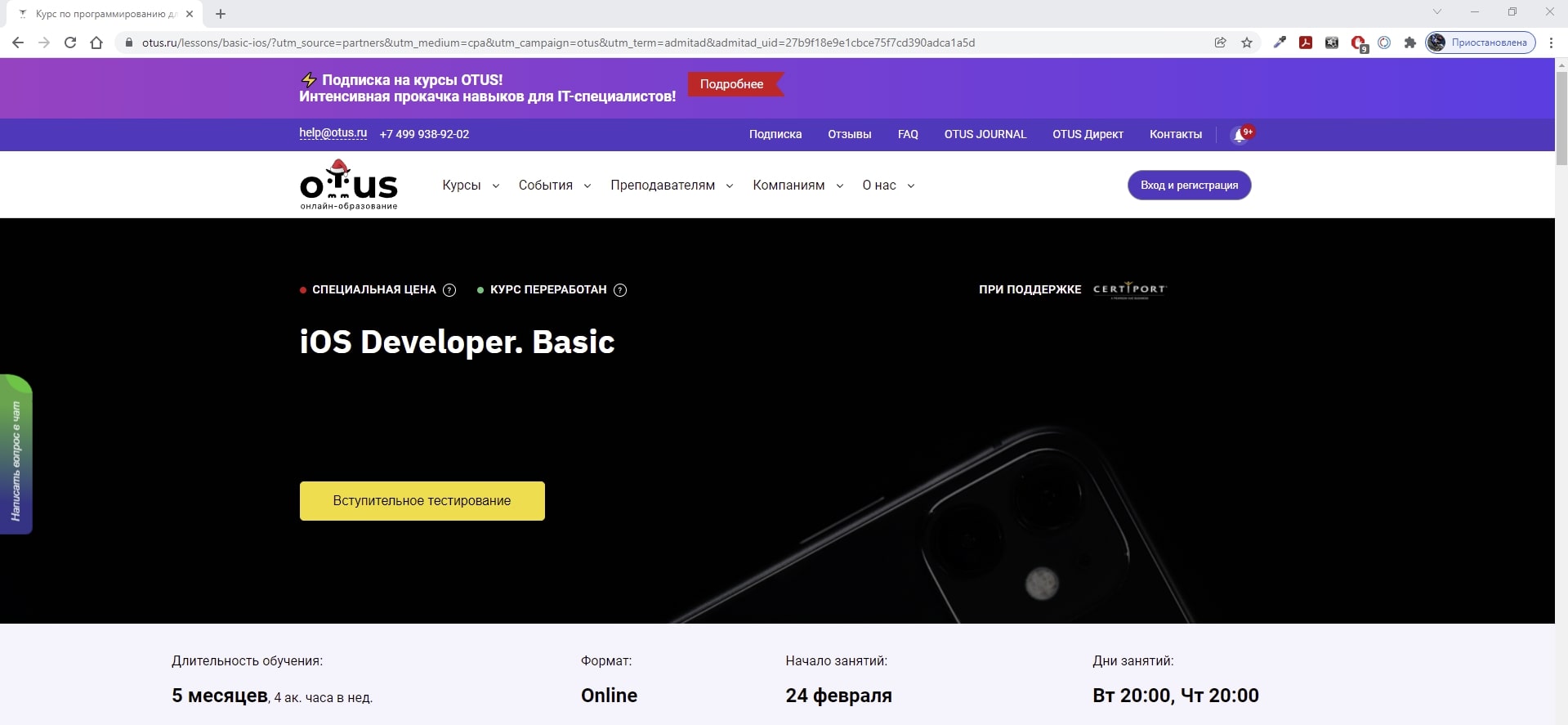Open site security lock info
This screenshot has width=1568, height=725.
click(128, 43)
